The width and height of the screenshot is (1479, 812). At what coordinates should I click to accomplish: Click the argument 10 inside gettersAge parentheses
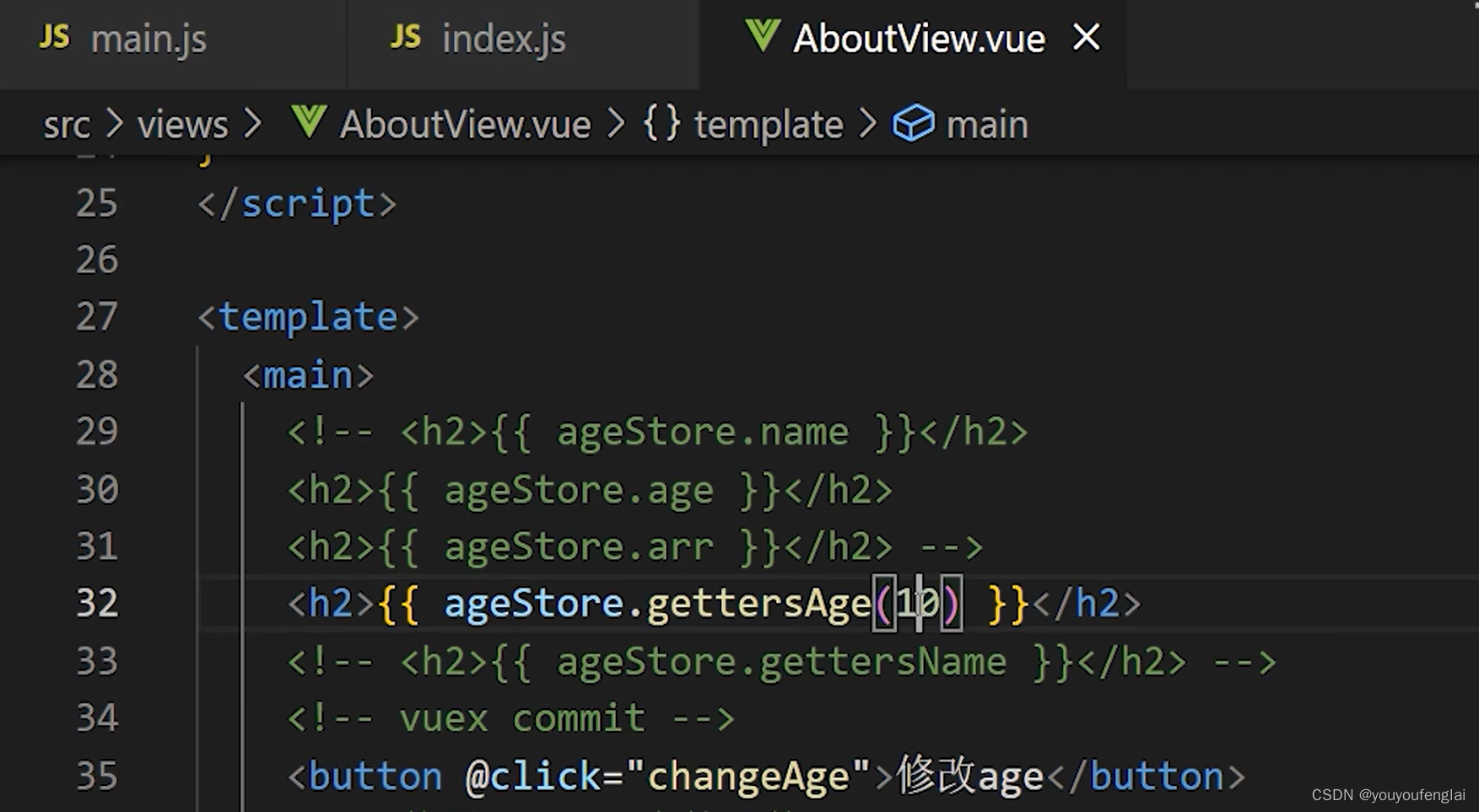(917, 604)
